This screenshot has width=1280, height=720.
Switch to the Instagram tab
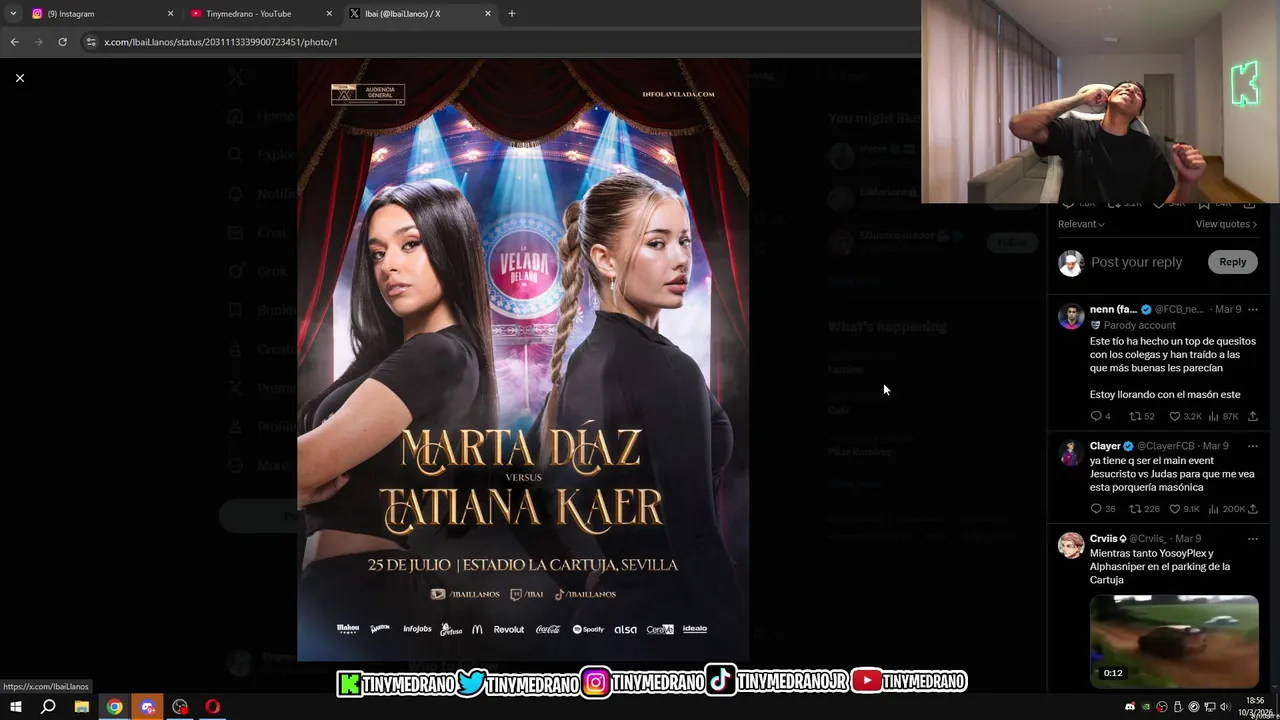[100, 14]
